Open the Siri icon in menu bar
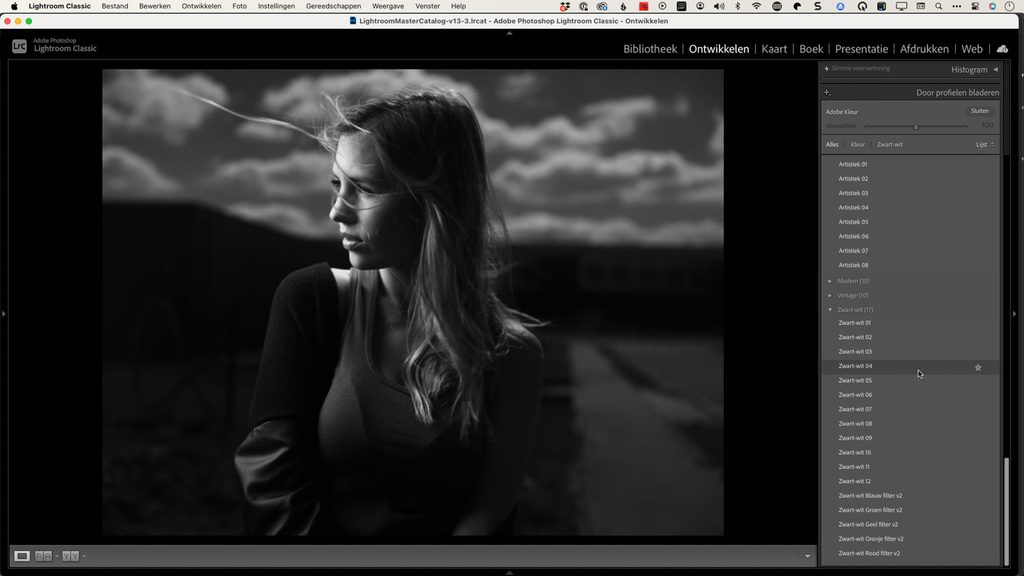This screenshot has width=1024, height=576. 992,6
